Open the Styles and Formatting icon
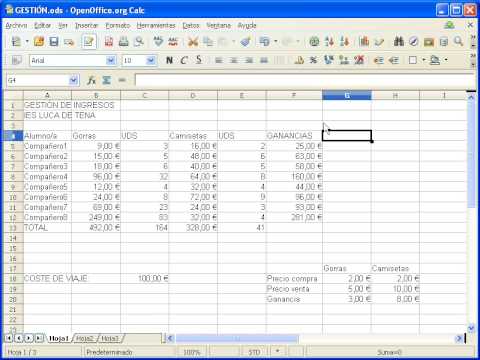The width and height of the screenshot is (480, 360). [16, 60]
